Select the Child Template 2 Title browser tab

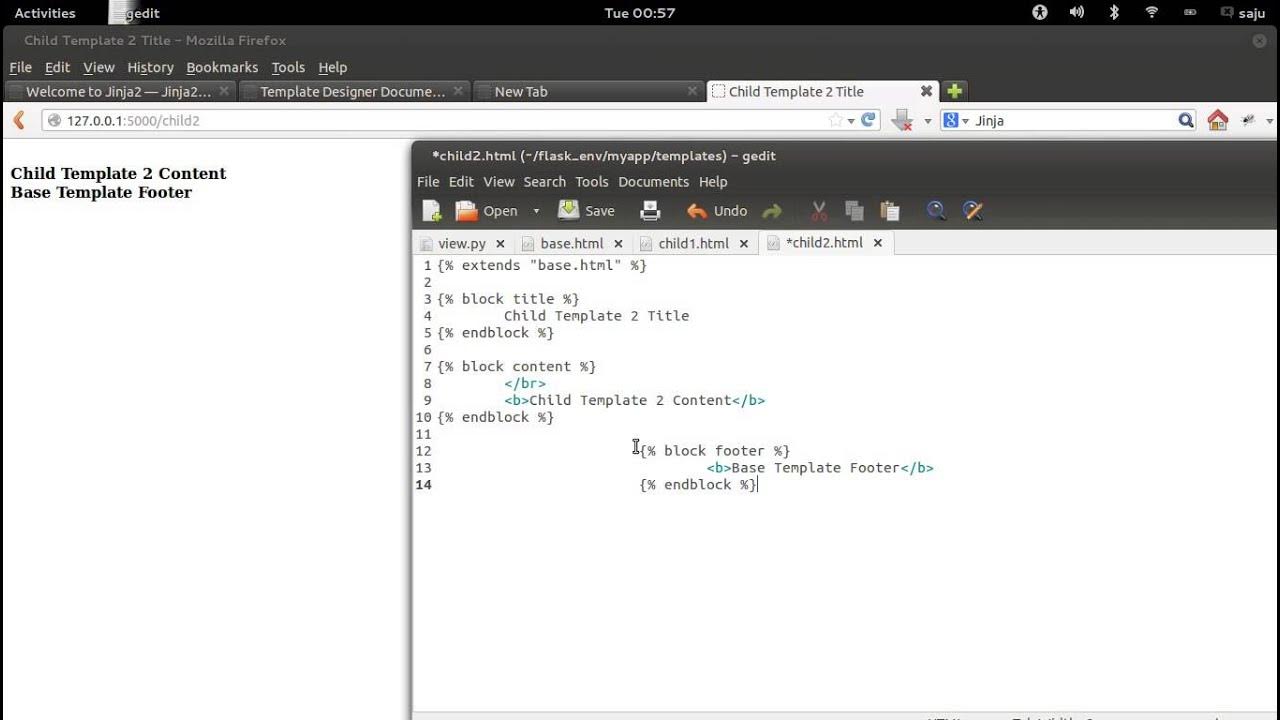(x=822, y=91)
